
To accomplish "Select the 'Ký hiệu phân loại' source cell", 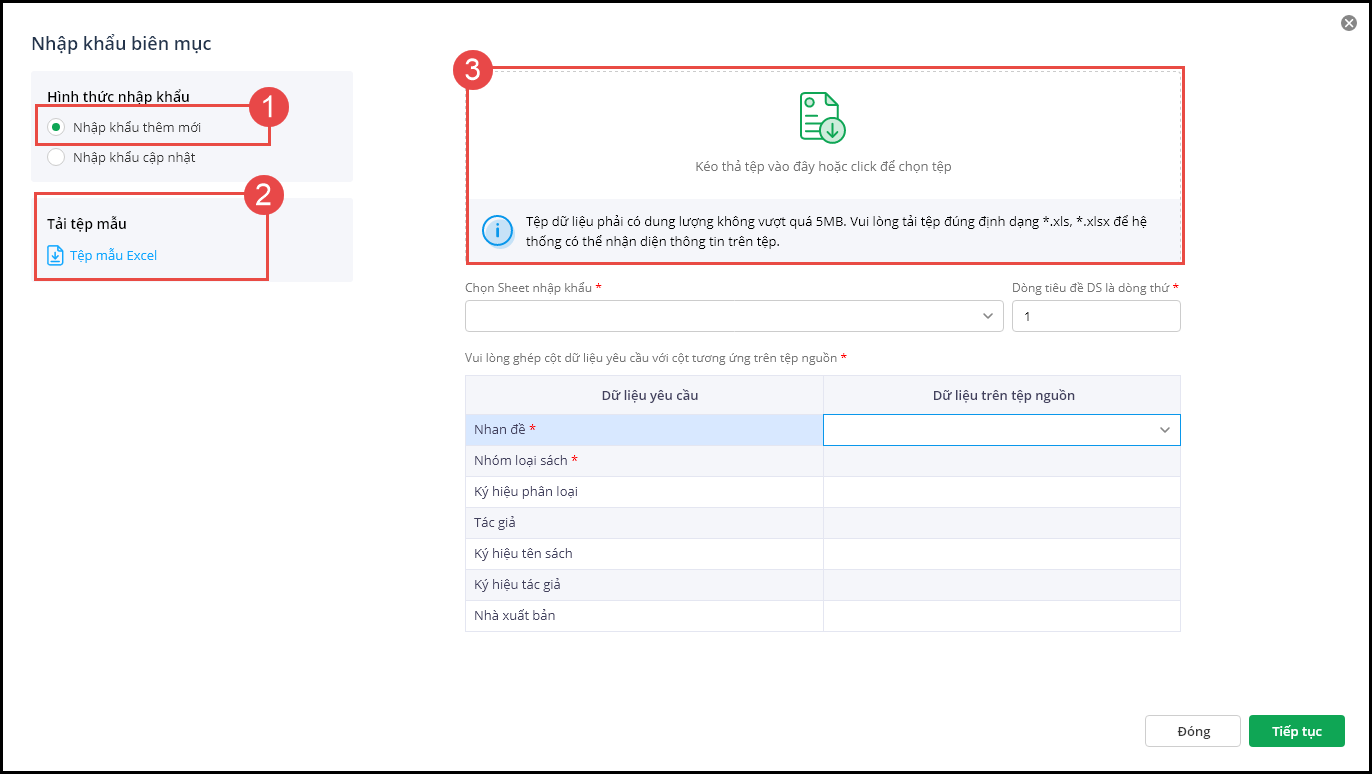I will [x=1001, y=492].
